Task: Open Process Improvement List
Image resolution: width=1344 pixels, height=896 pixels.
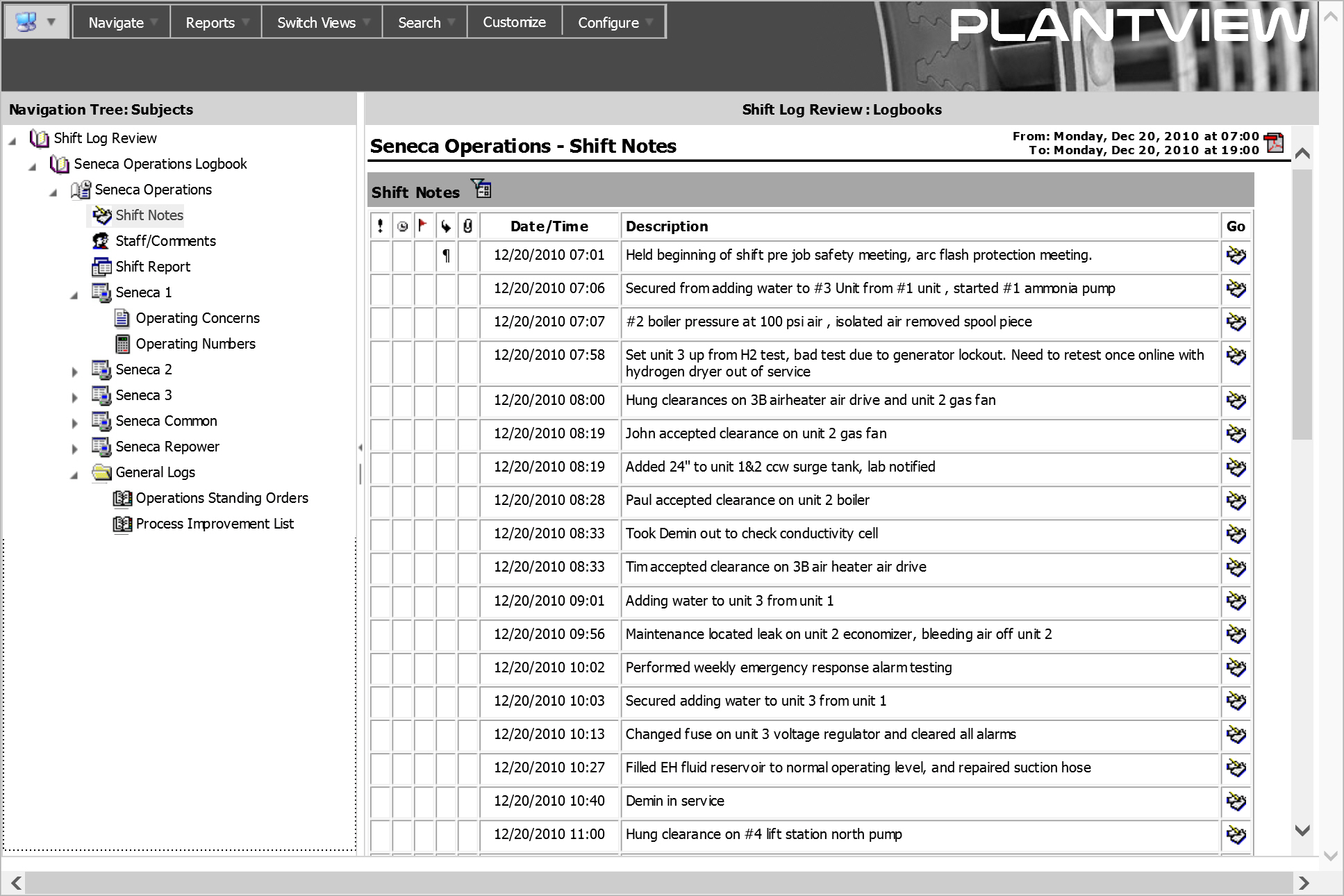Action: point(215,524)
